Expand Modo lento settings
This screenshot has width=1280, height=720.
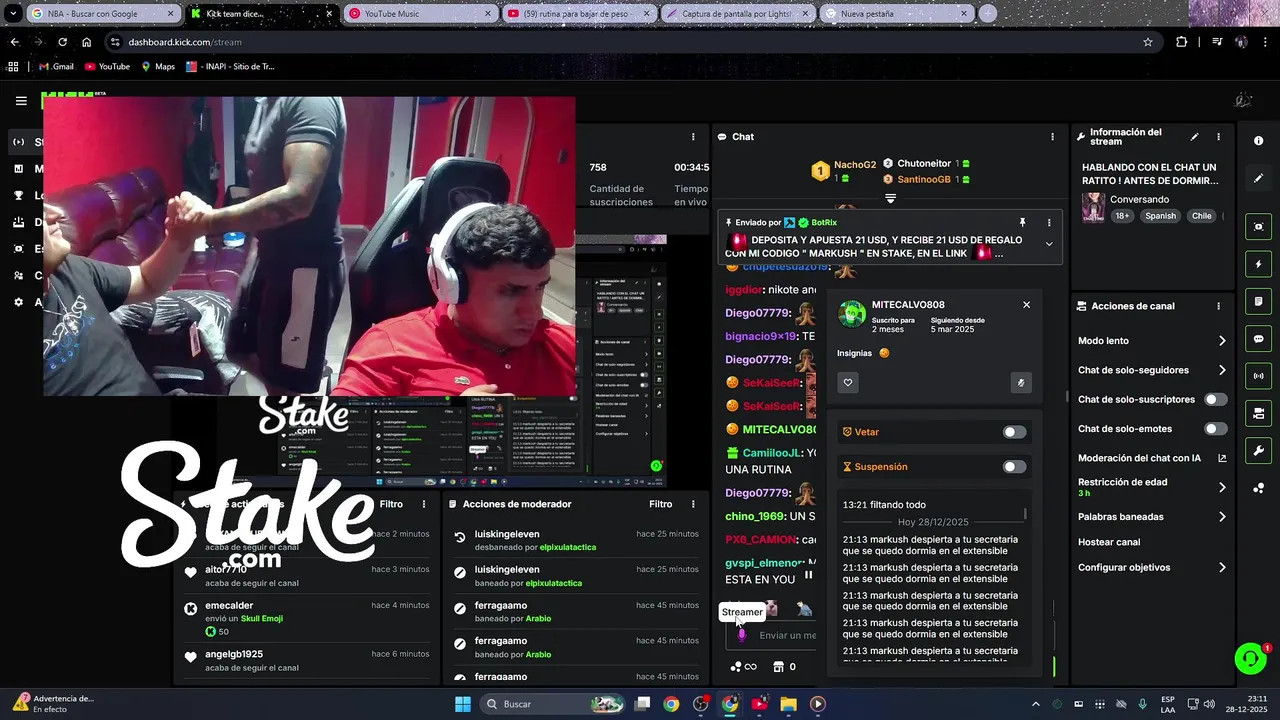(1222, 341)
